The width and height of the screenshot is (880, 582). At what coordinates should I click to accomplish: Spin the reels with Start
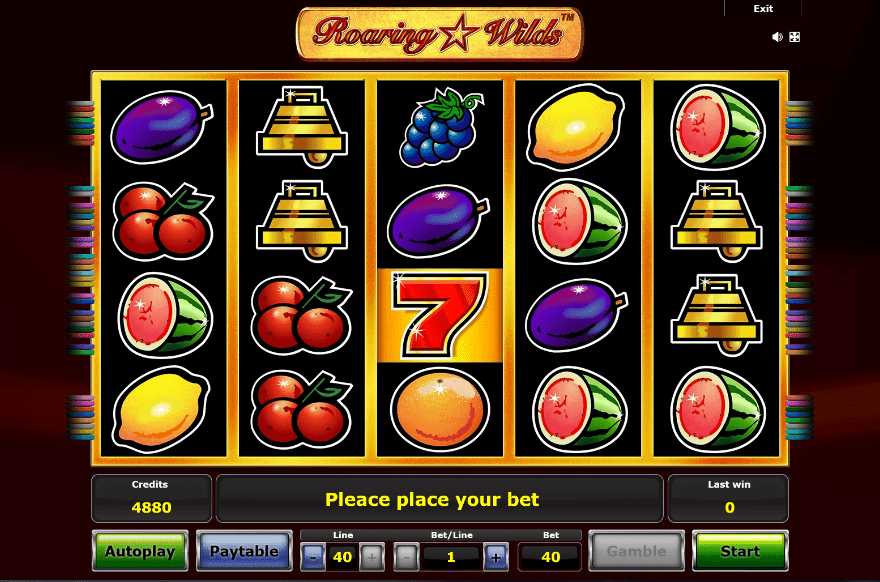(x=740, y=551)
